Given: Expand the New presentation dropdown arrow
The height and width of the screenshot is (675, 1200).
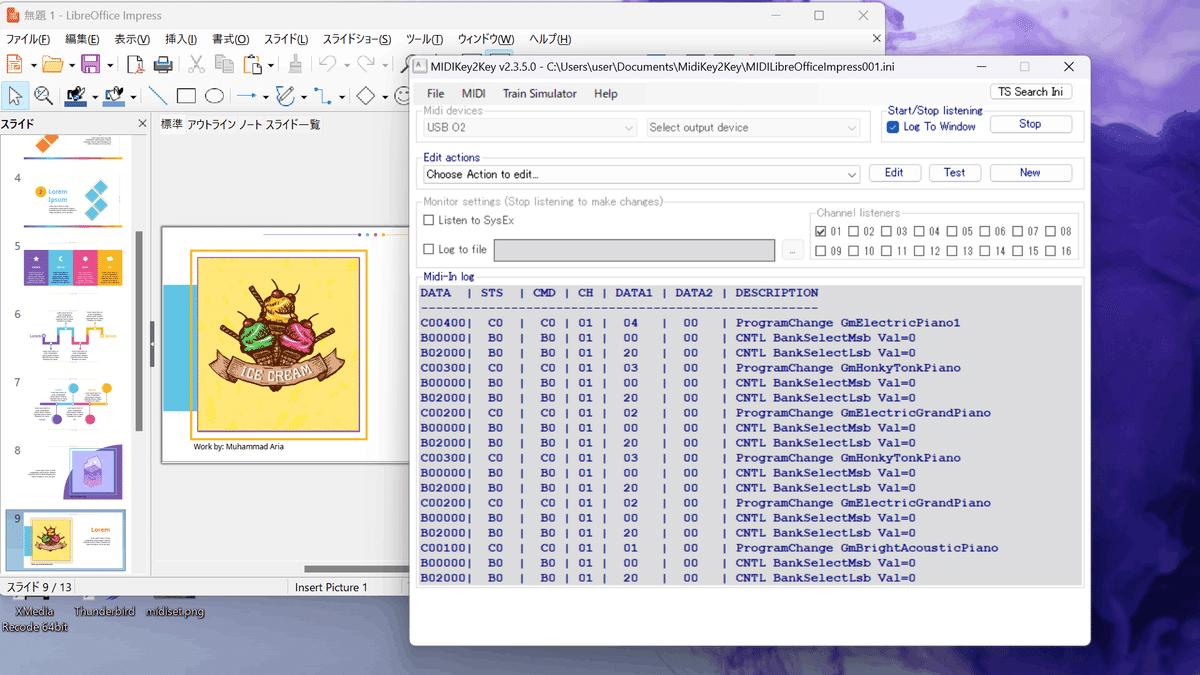Looking at the screenshot, I should pyautogui.click(x=32, y=66).
